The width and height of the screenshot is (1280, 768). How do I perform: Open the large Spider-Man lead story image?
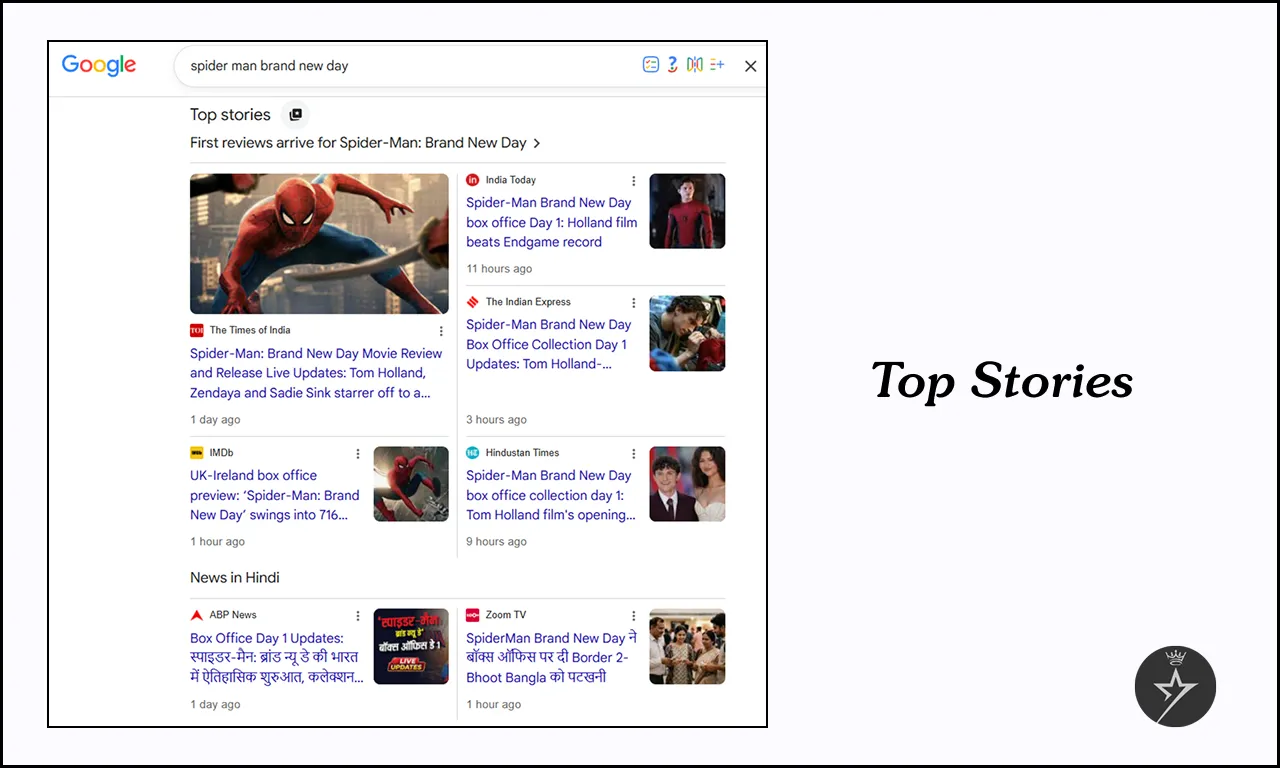320,244
